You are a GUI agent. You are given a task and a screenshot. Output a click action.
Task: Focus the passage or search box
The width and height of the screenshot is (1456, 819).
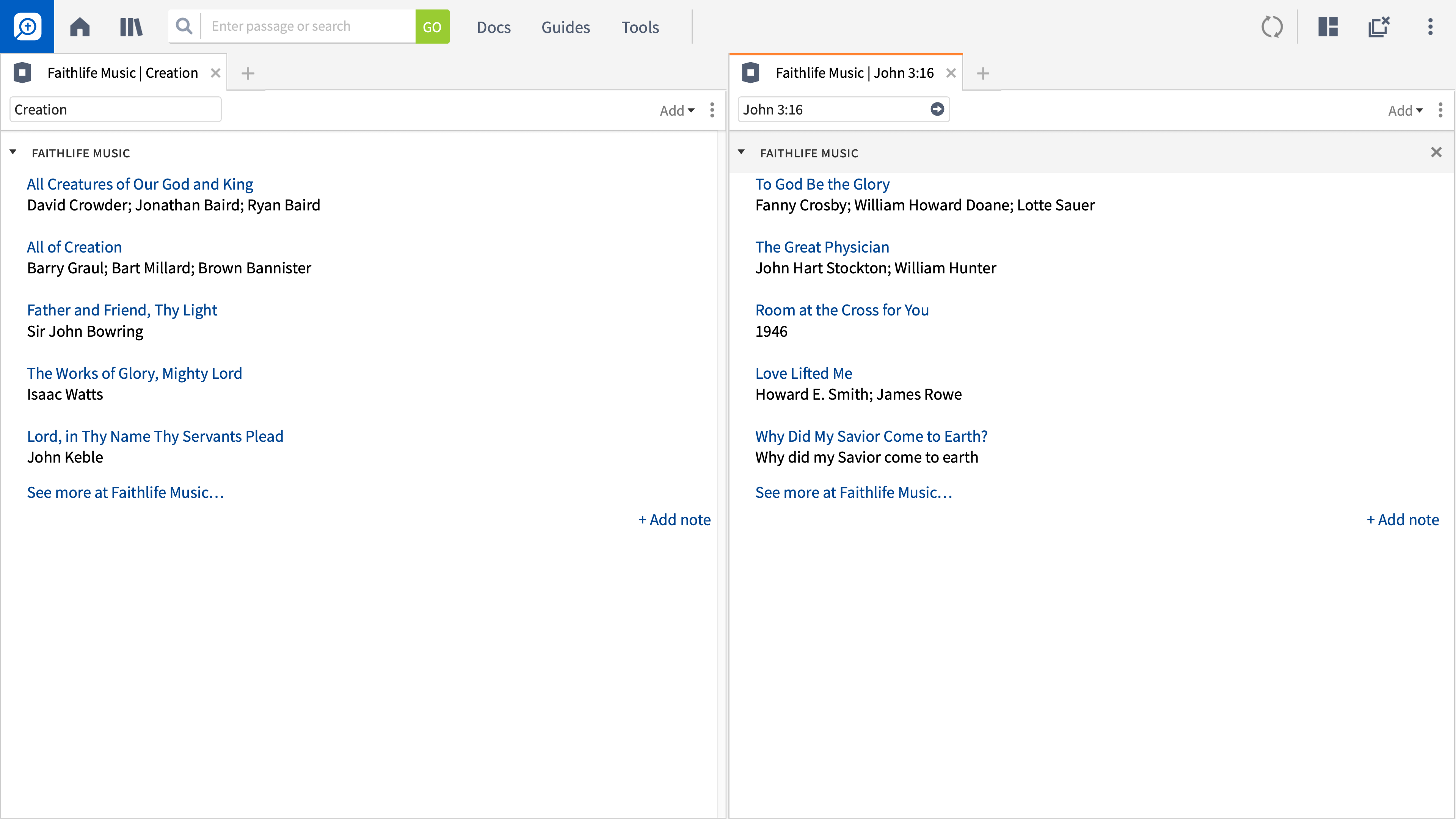click(x=309, y=26)
